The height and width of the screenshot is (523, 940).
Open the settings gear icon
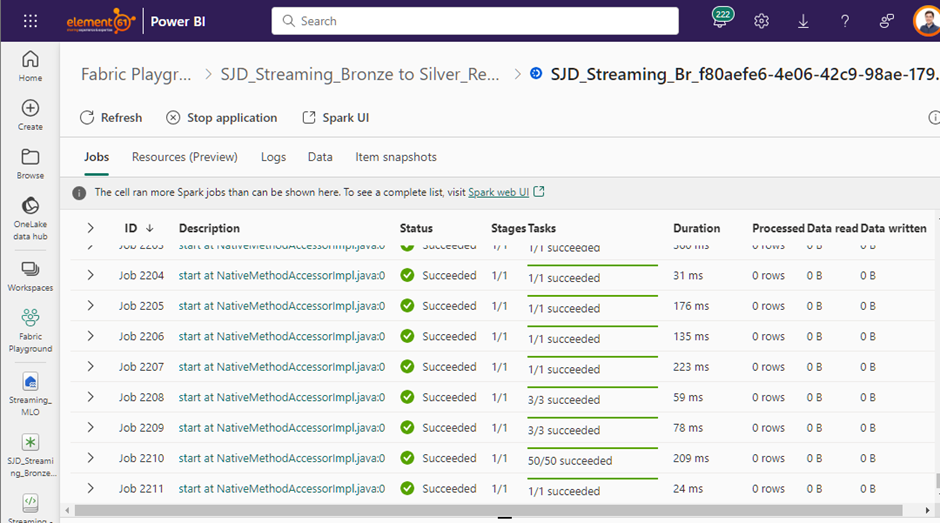761,21
